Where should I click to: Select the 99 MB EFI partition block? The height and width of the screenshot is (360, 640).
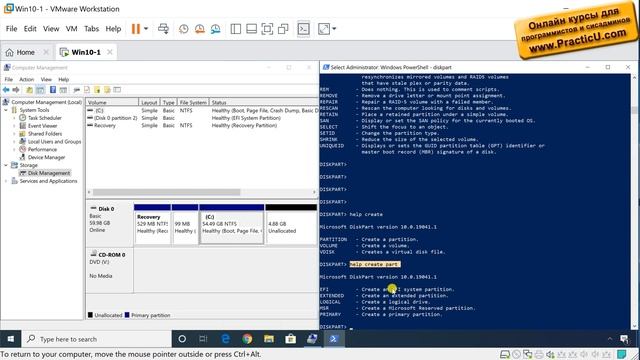tap(185, 224)
